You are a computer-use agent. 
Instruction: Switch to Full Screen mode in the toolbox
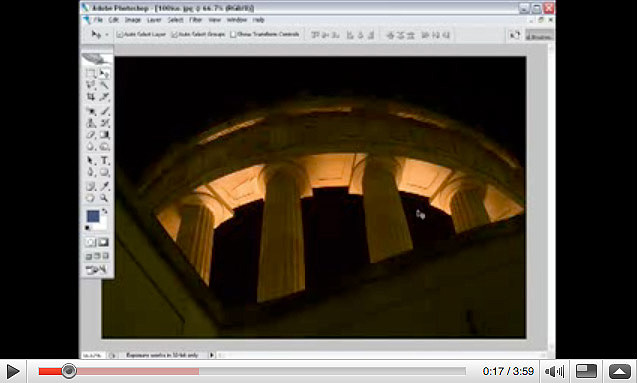pos(106,256)
